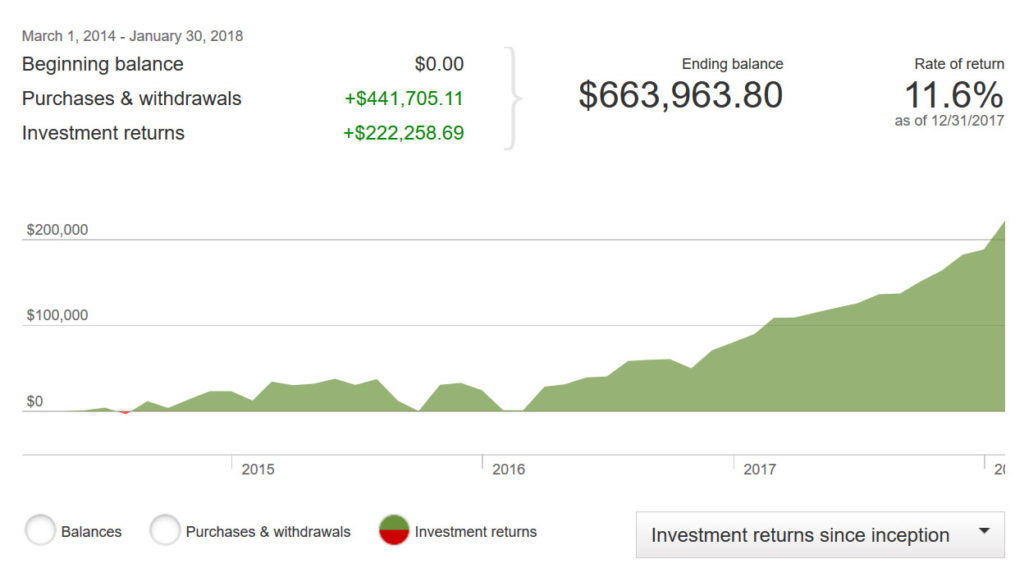Image resolution: width=1024 pixels, height=573 pixels.
Task: Click the $0 y-axis label
Action: pyautogui.click(x=35, y=402)
